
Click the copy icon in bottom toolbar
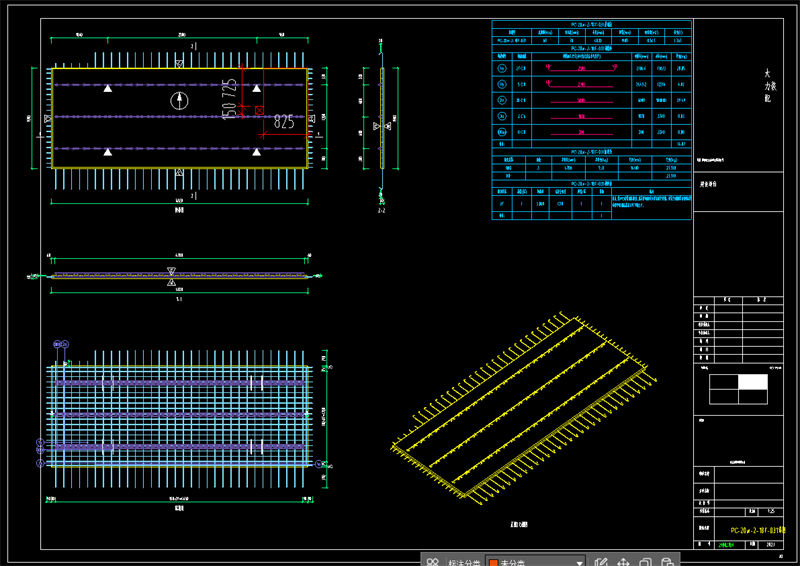coord(645,562)
